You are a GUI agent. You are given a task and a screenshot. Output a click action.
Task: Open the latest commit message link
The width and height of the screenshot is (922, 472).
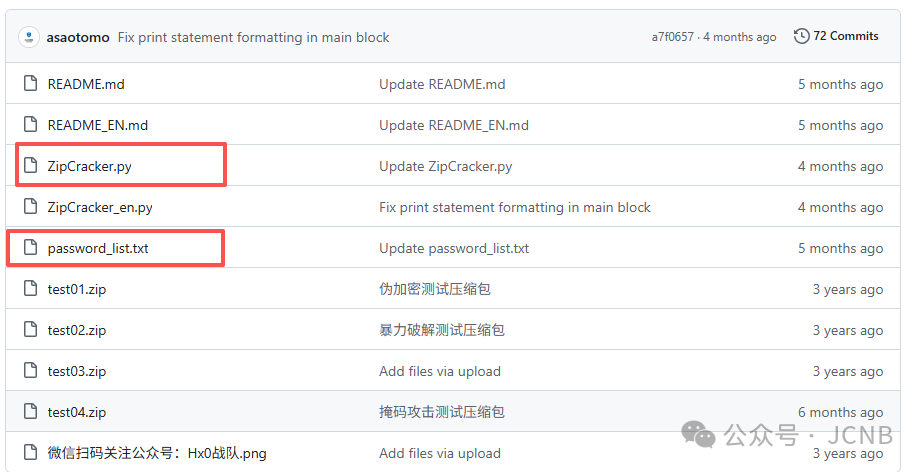[x=253, y=37]
